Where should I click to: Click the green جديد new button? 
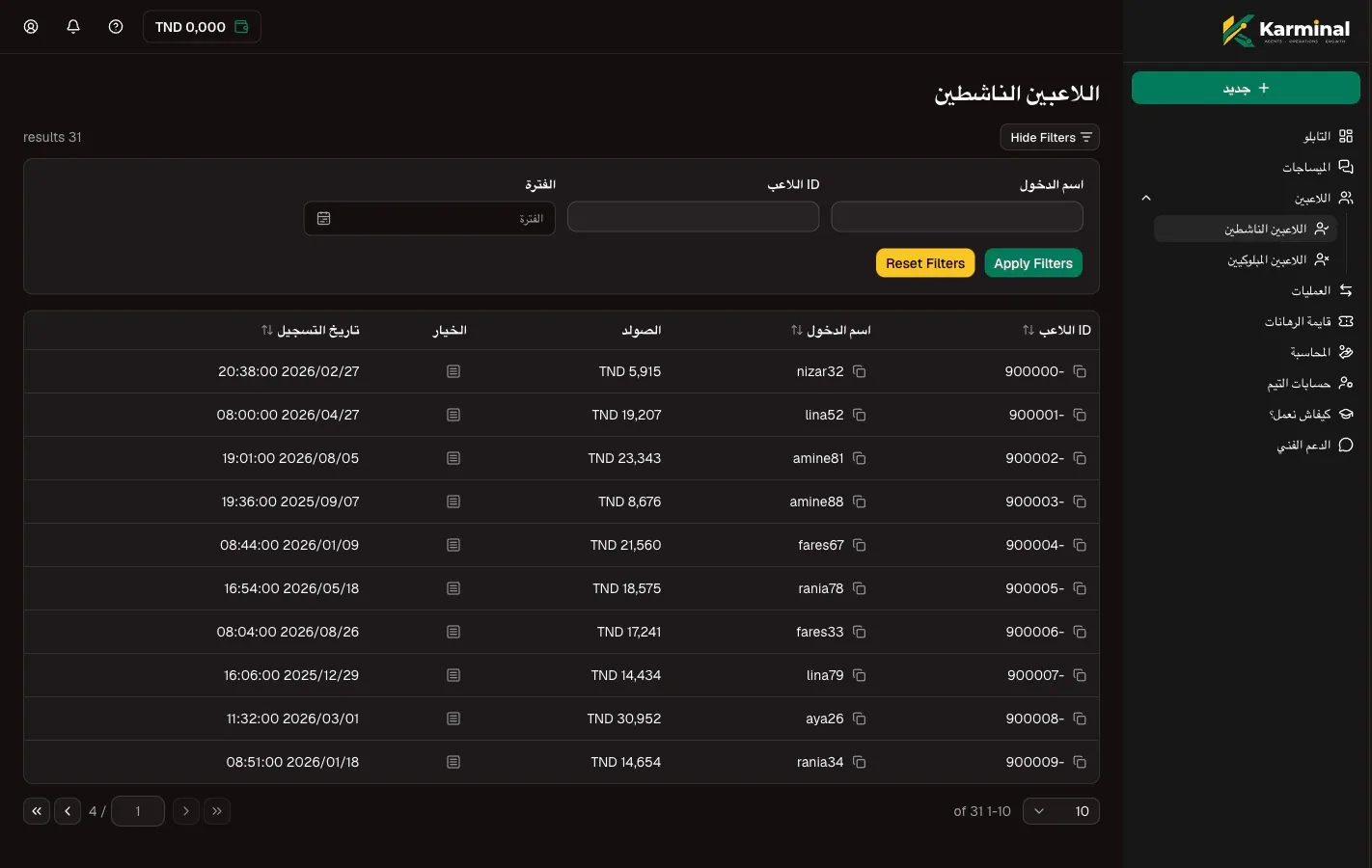click(1246, 88)
